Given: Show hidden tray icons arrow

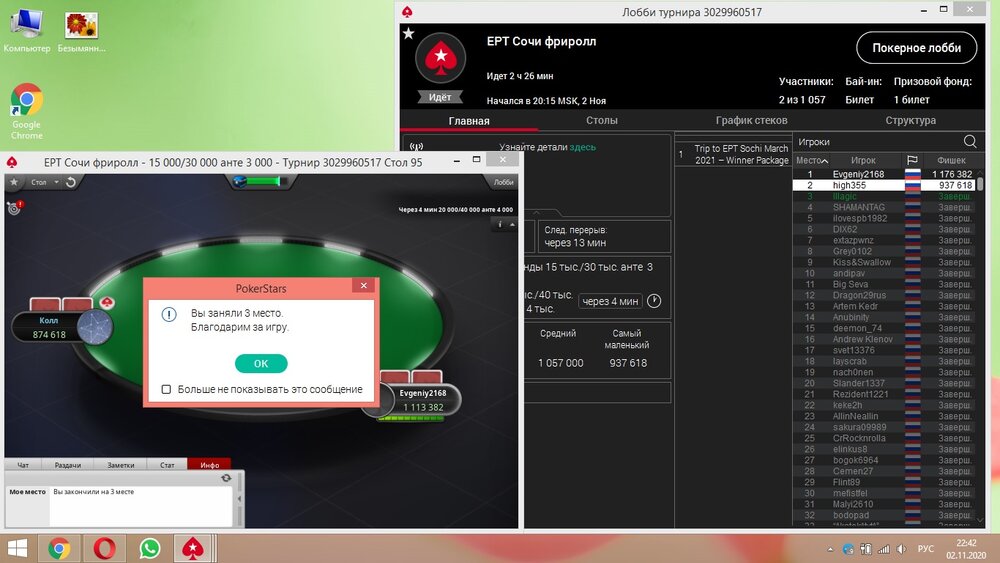Looking at the screenshot, I should coord(830,549).
